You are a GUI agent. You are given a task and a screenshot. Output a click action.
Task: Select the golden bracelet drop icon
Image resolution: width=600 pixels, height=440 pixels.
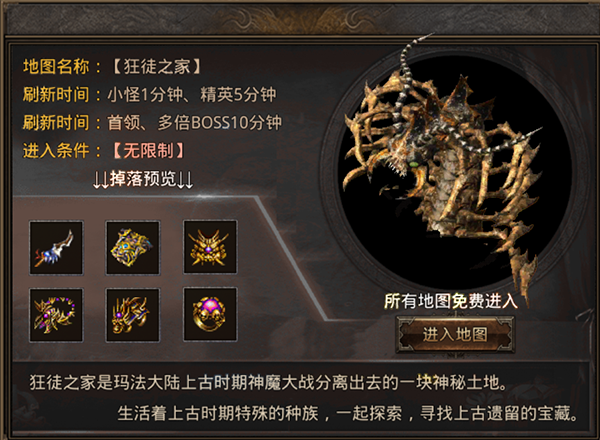(133, 315)
